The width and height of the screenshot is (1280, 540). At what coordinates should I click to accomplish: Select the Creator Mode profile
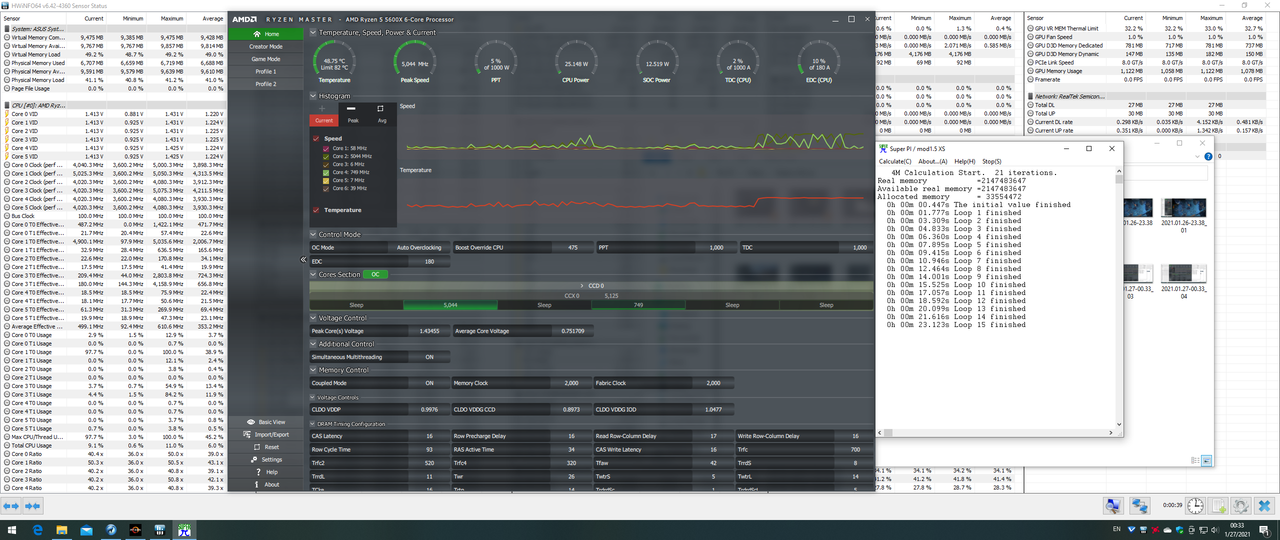click(266, 47)
